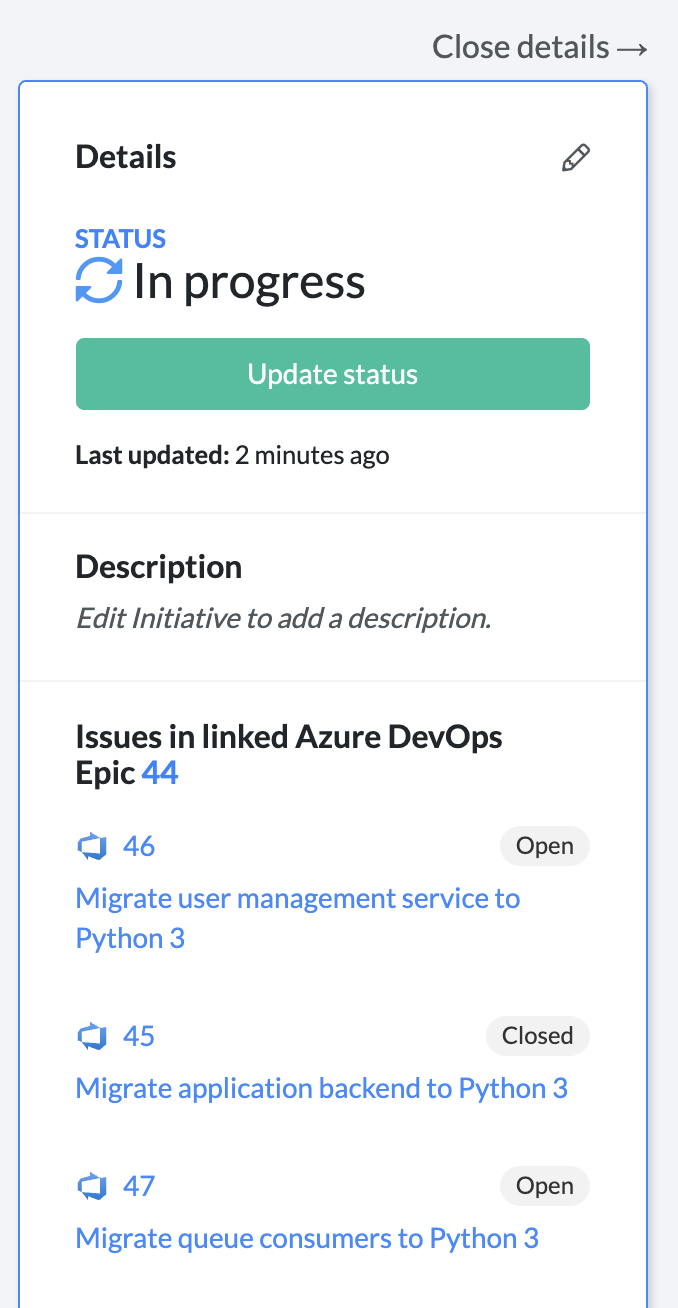
Task: Click Close details arrow link
Action: tap(540, 46)
